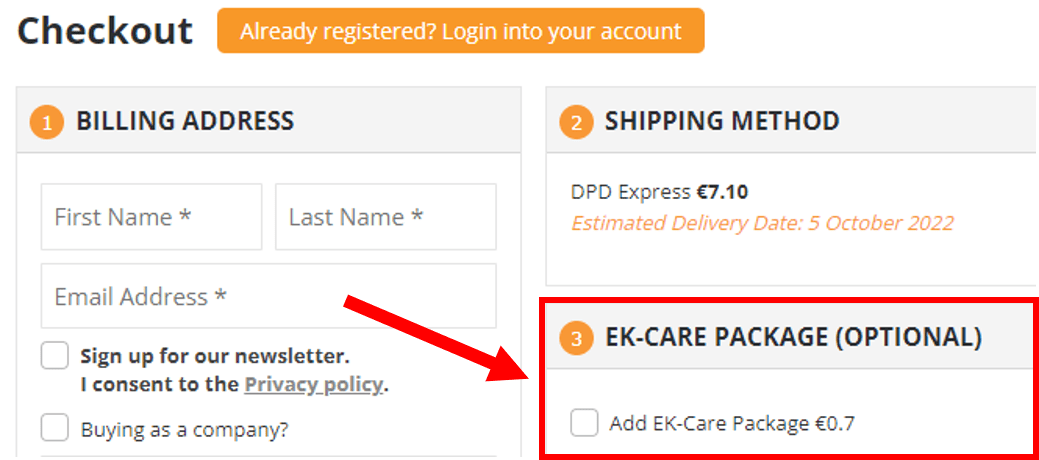Focus the Last Name field
The height and width of the screenshot is (460, 1039).
coord(386,217)
